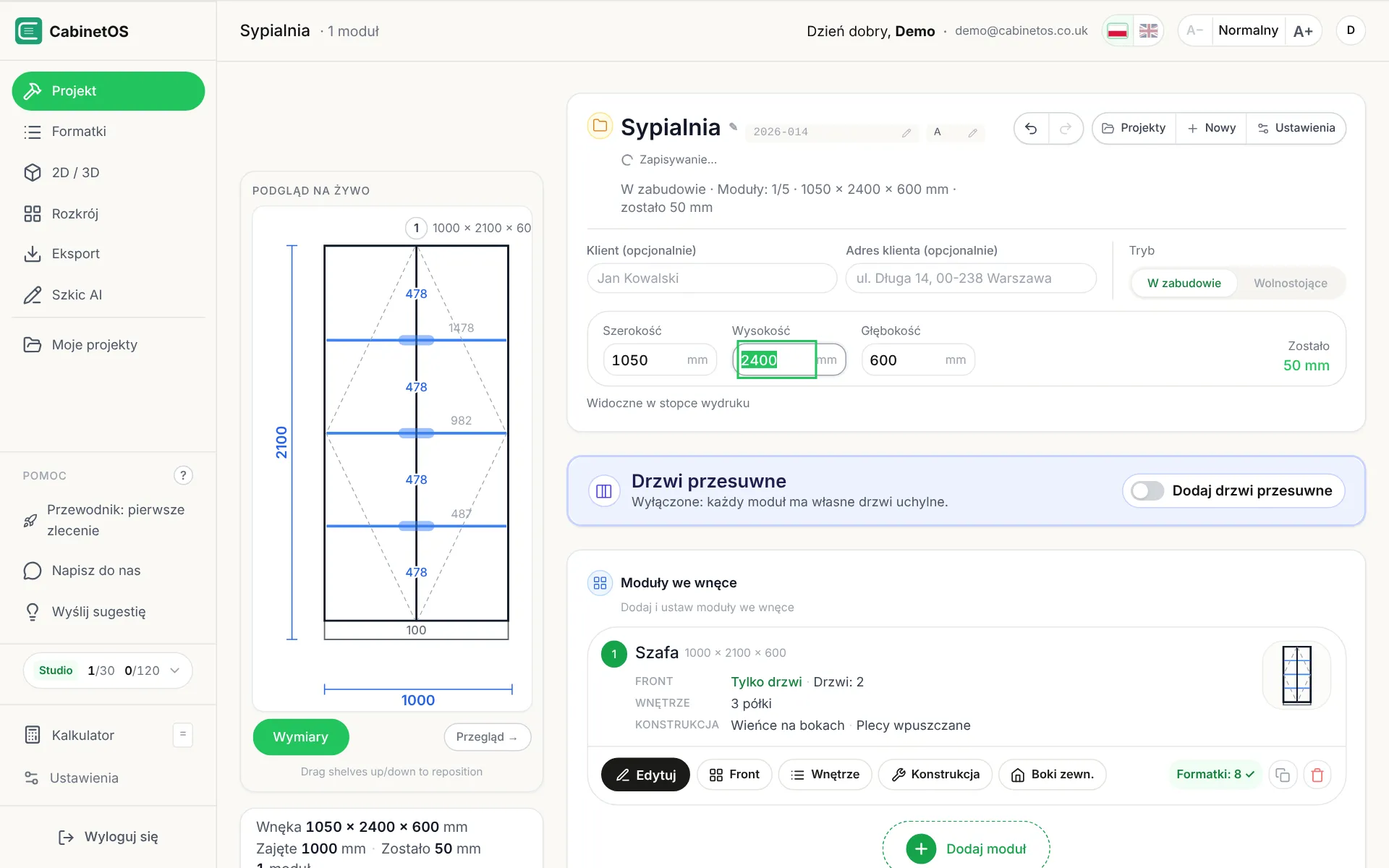Open the Formatki sidebar item
Screen dimensions: 1389x868
tap(109, 132)
